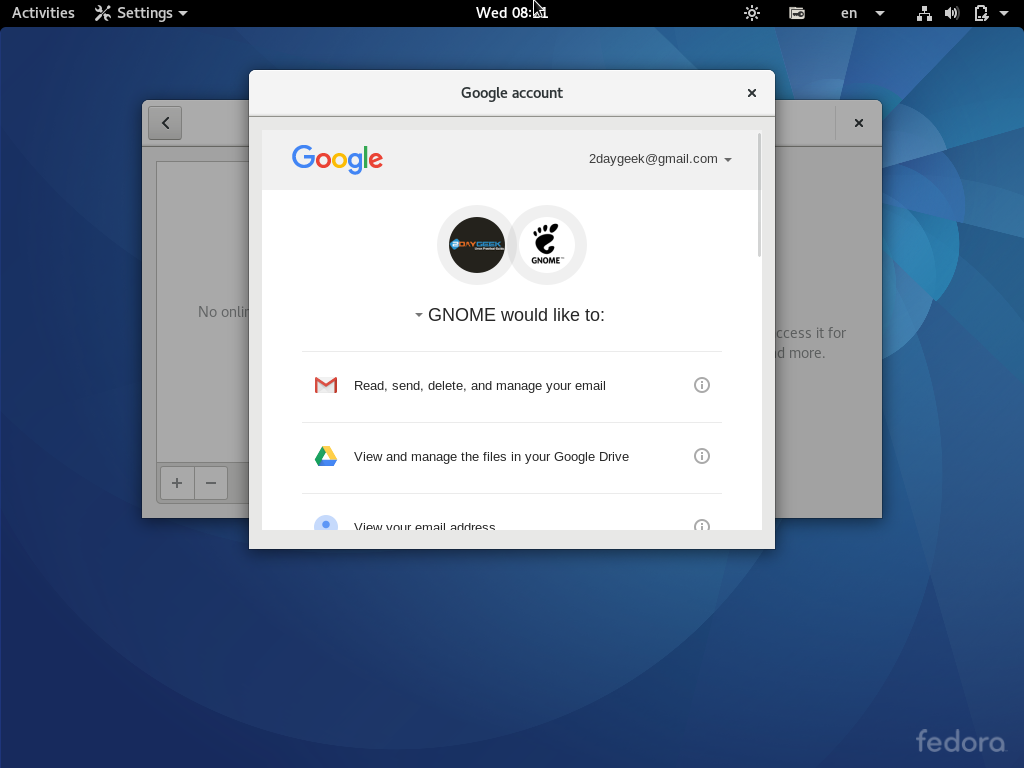This screenshot has height=768, width=1024.
Task: Go back with the header back button
Action: click(165, 123)
